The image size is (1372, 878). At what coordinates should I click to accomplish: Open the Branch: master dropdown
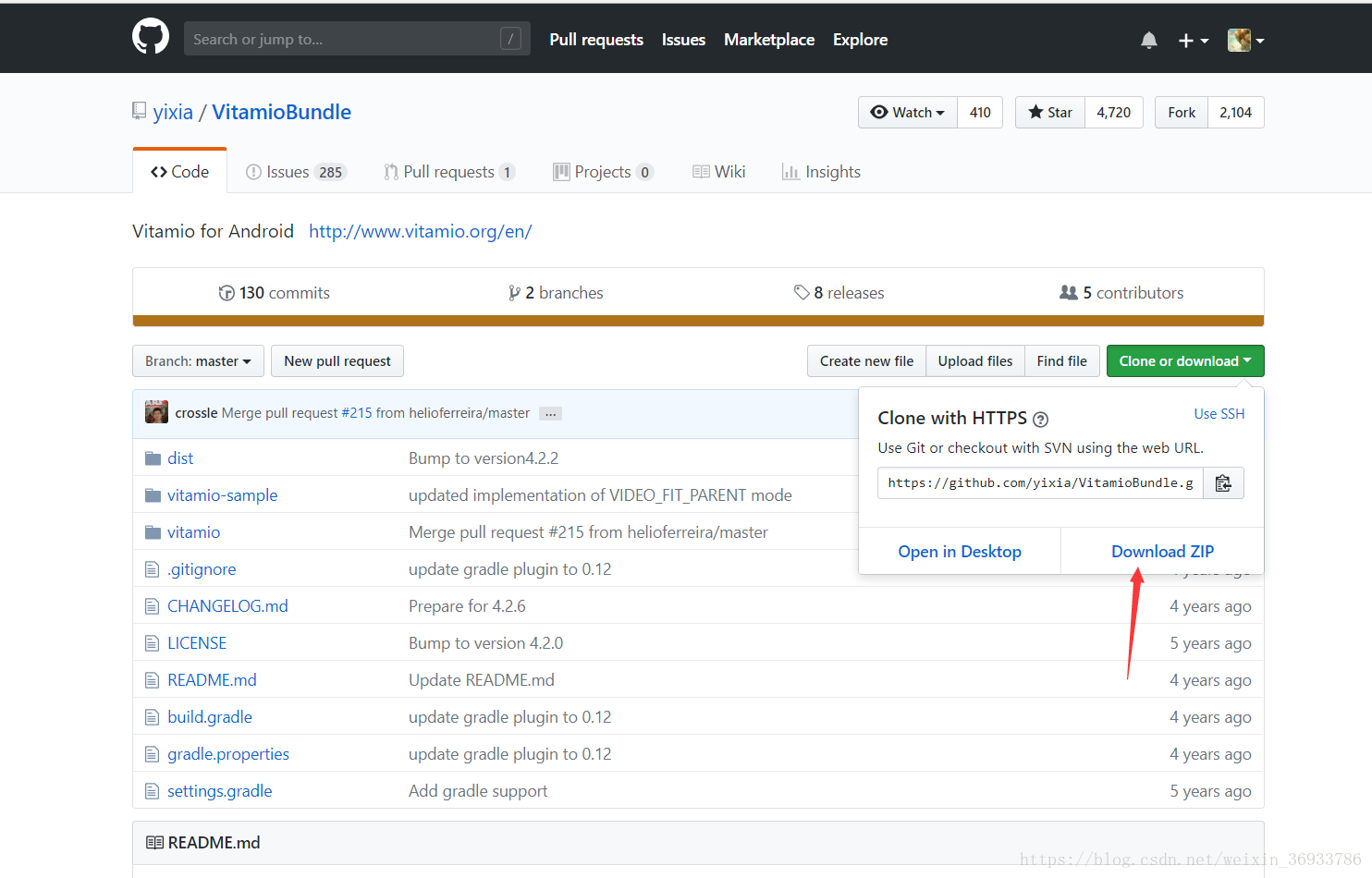click(198, 361)
